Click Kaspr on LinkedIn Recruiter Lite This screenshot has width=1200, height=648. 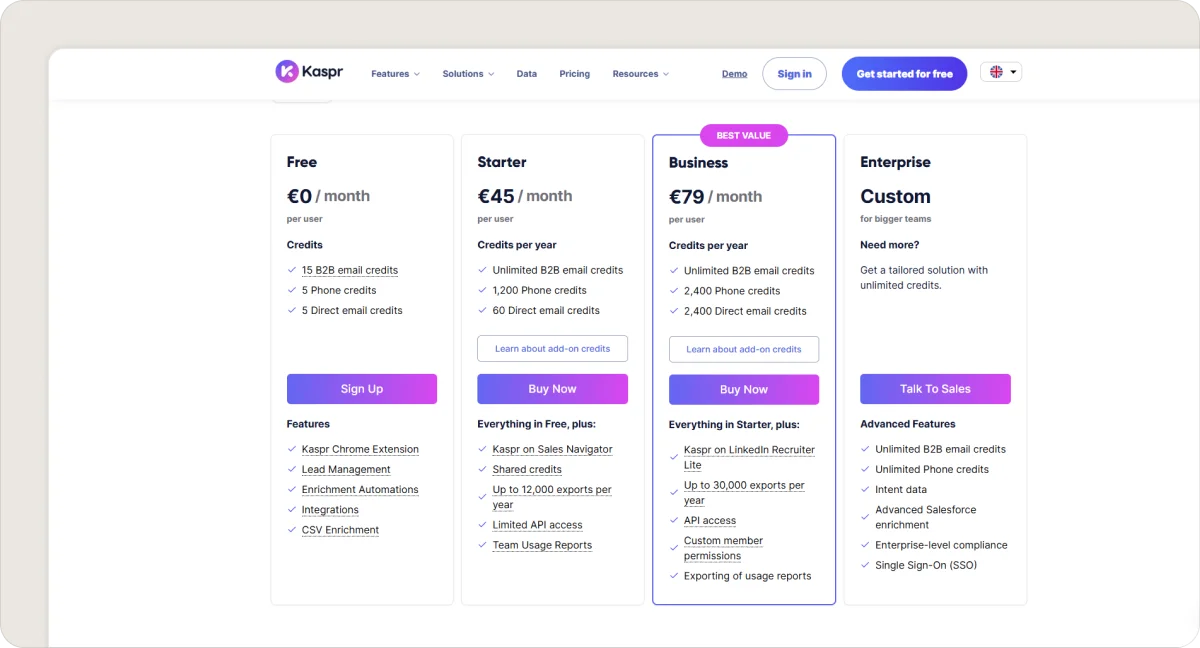(x=749, y=457)
